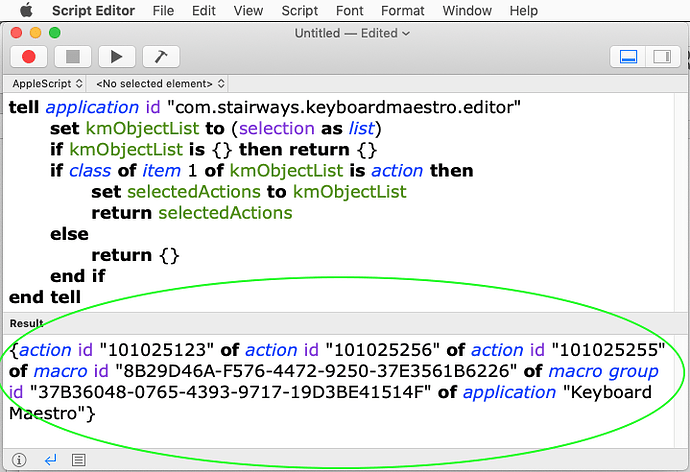The width and height of the screenshot is (690, 472).
Task: Click action id "101025123" in the result
Action: coord(156,350)
